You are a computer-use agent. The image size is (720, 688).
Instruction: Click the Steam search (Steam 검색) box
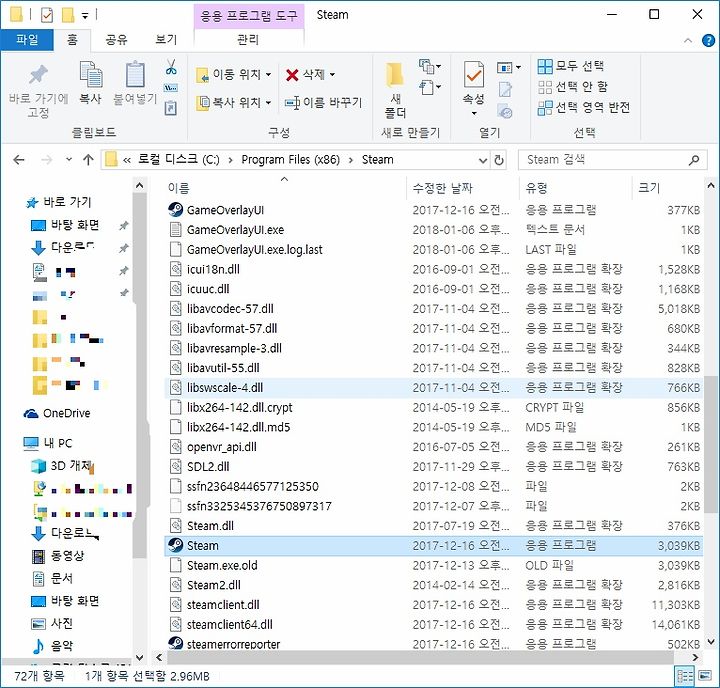[x=613, y=160]
